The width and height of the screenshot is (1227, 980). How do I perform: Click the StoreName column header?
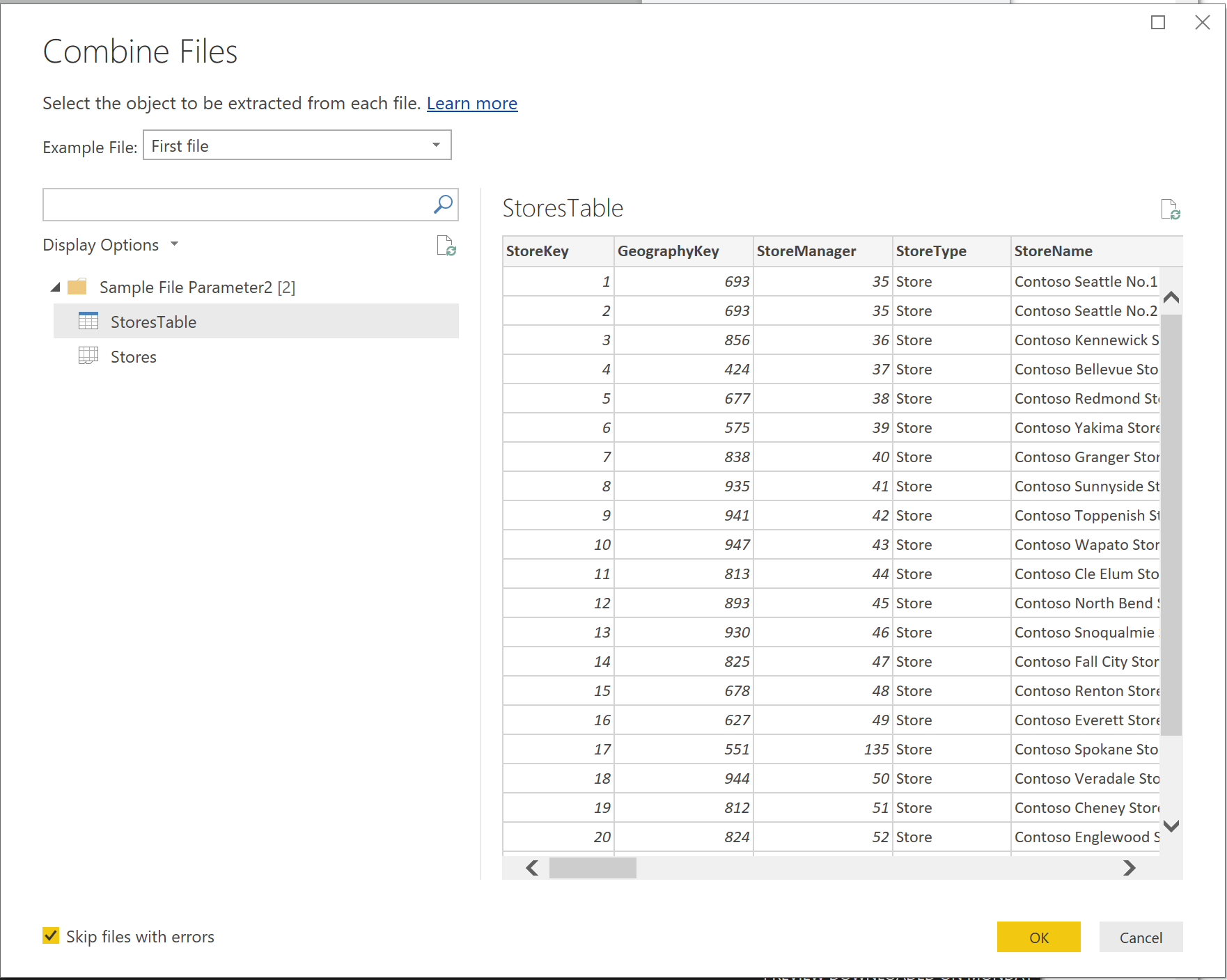[x=1097, y=251]
